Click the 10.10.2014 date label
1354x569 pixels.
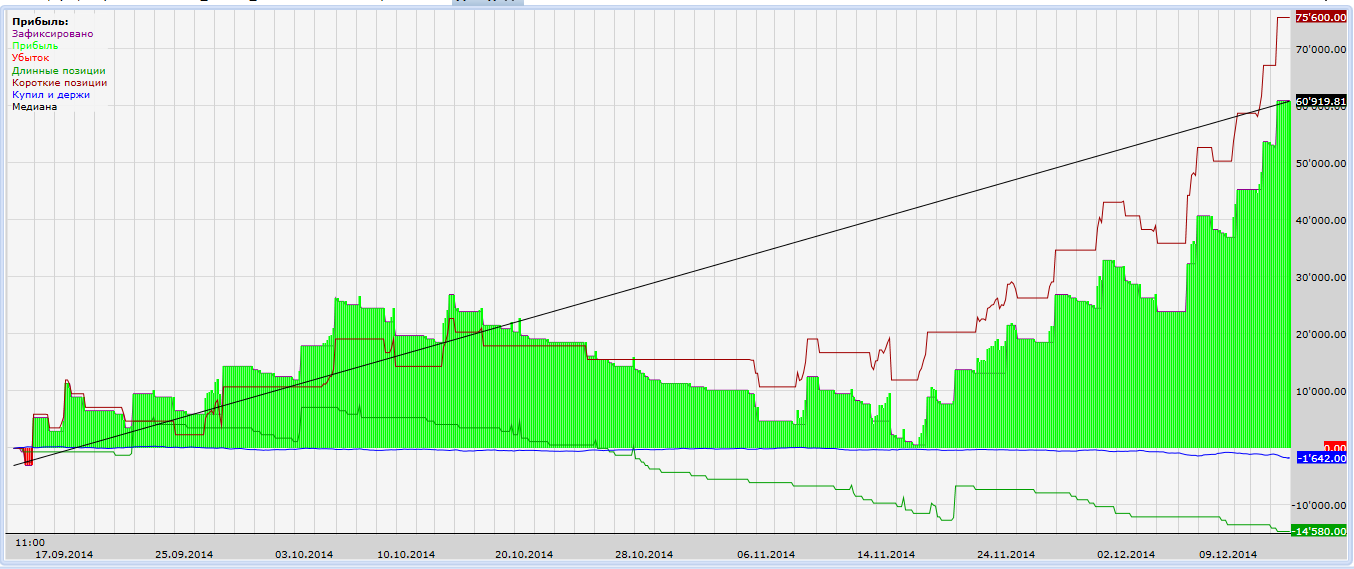(x=406, y=554)
